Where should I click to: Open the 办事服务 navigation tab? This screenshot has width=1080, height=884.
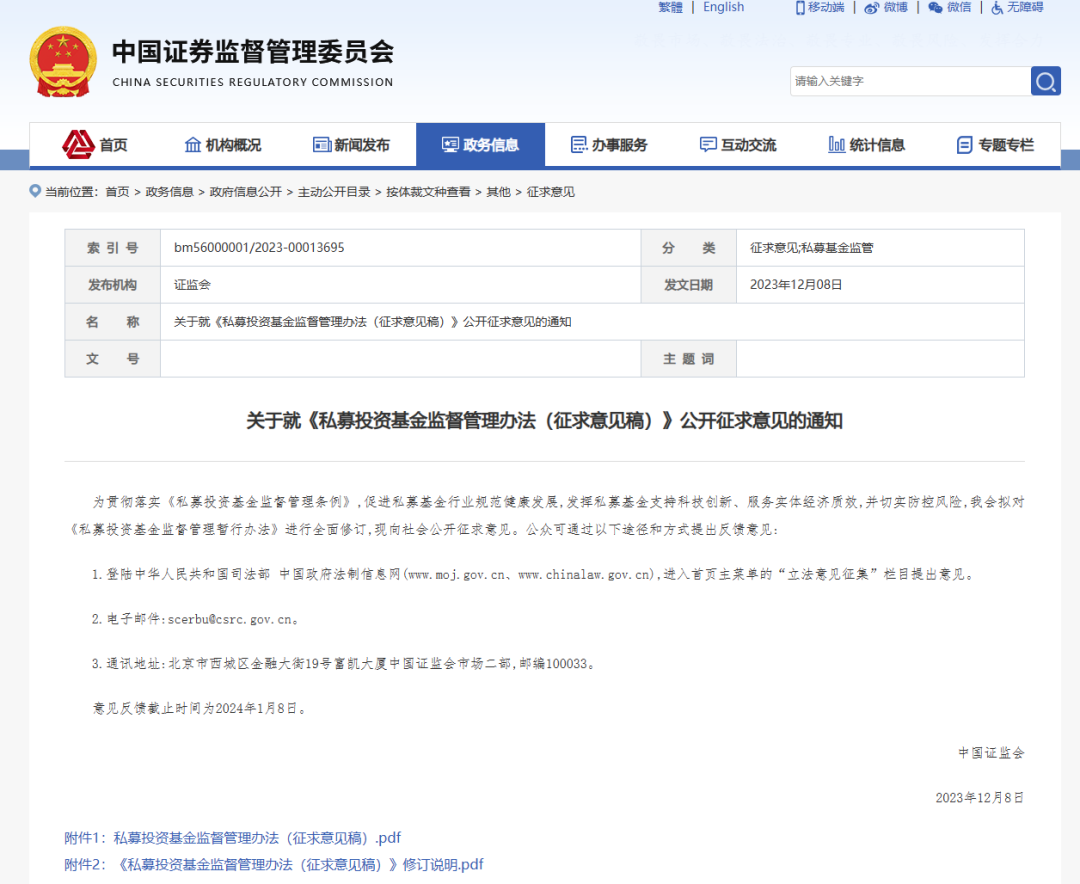coord(609,145)
